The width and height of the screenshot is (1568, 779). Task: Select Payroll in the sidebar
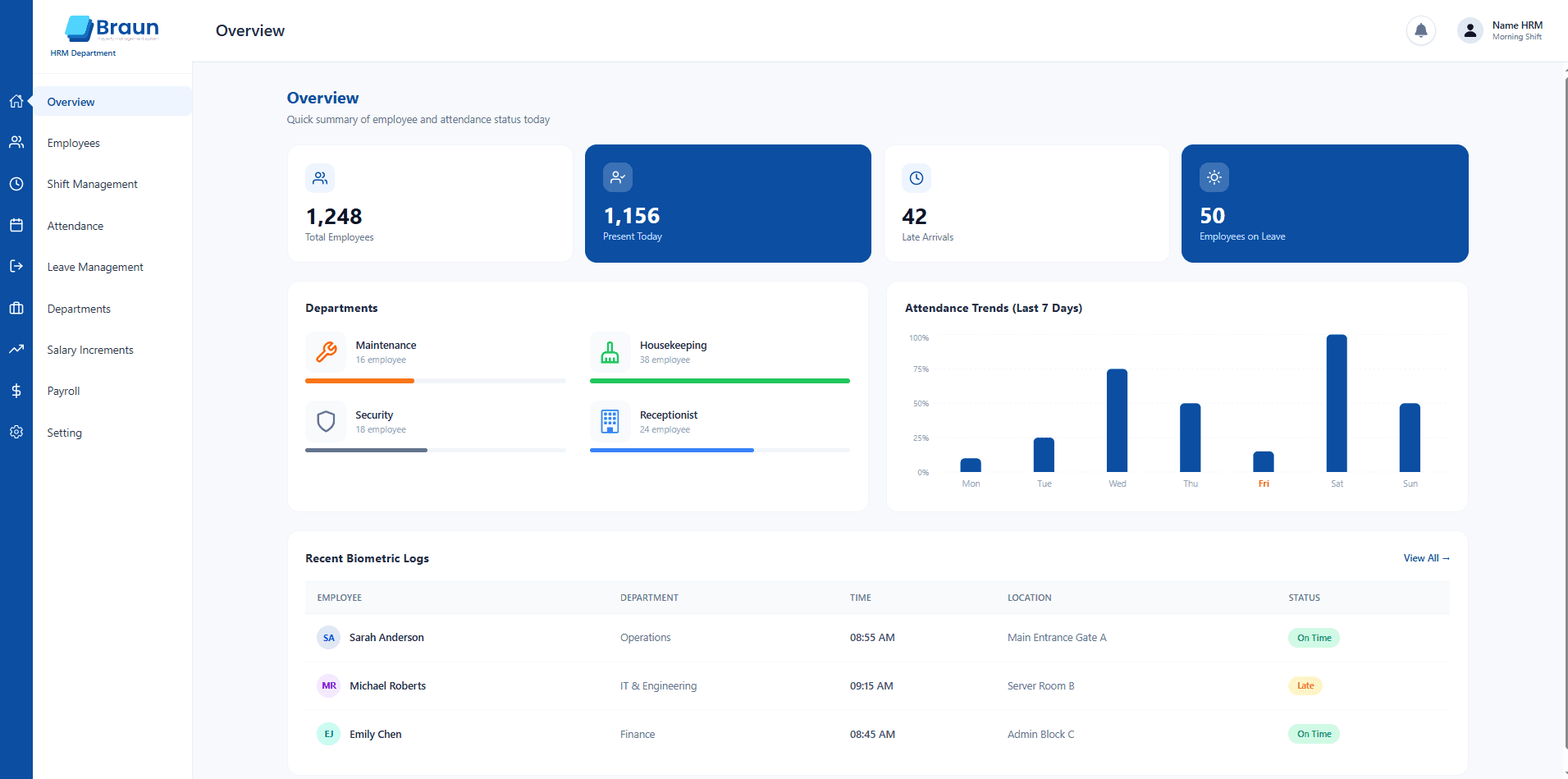click(112, 391)
